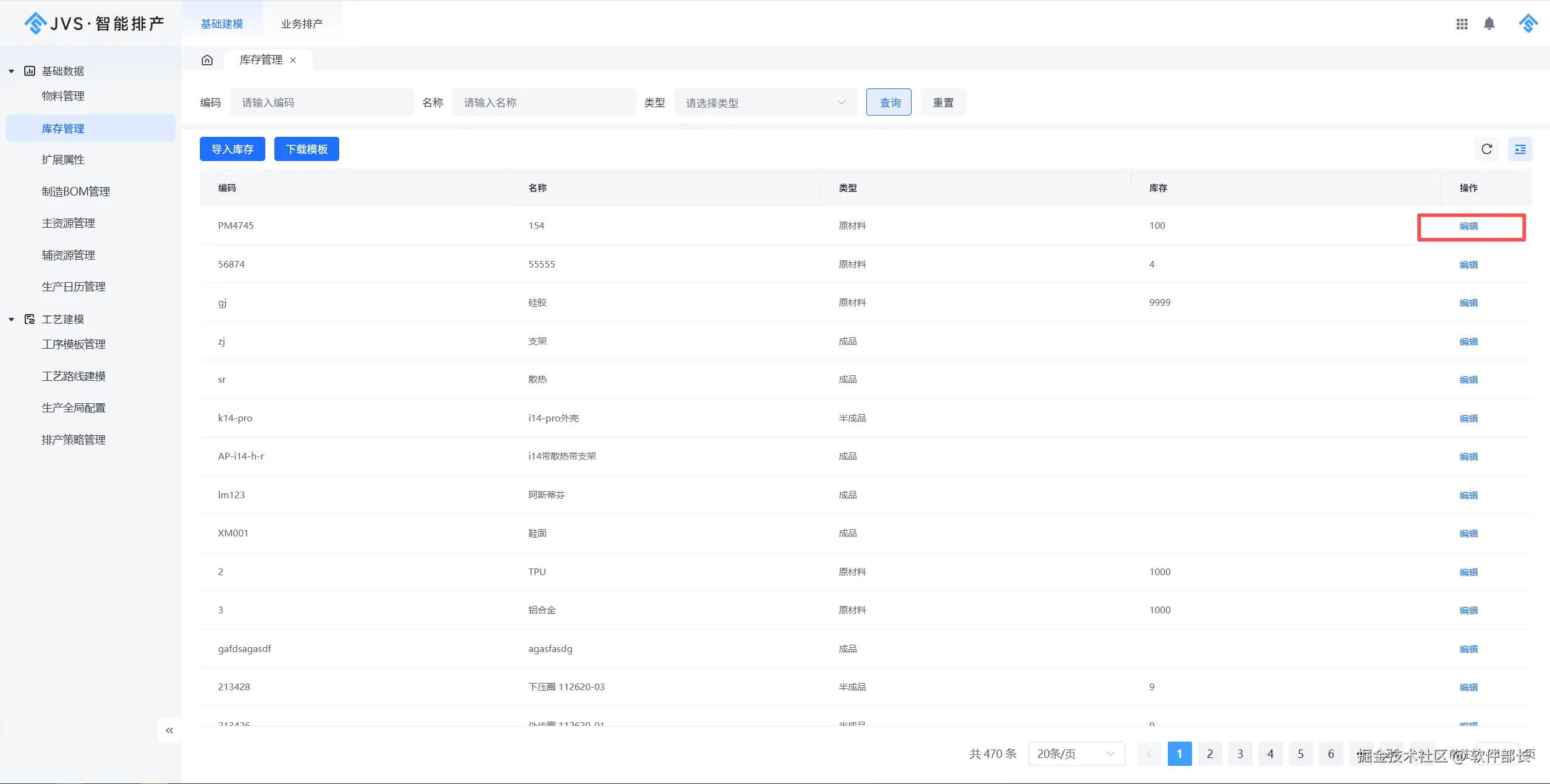This screenshot has width=1550, height=784.
Task: Close the 库存管理 tab
Action: (x=293, y=60)
